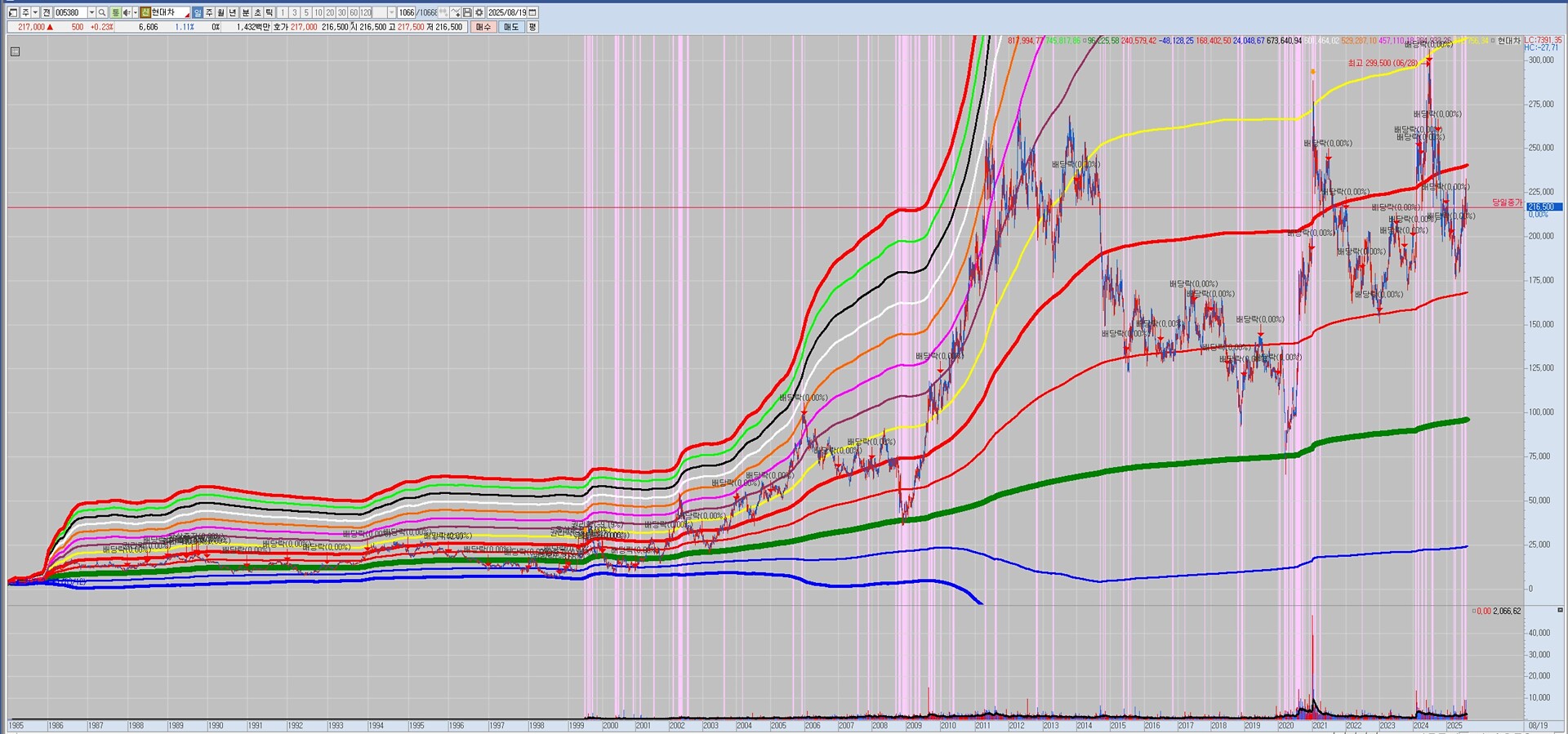Image resolution: width=1568 pixels, height=734 pixels.
Task: Open the calendar date picker icon
Action: [532, 12]
